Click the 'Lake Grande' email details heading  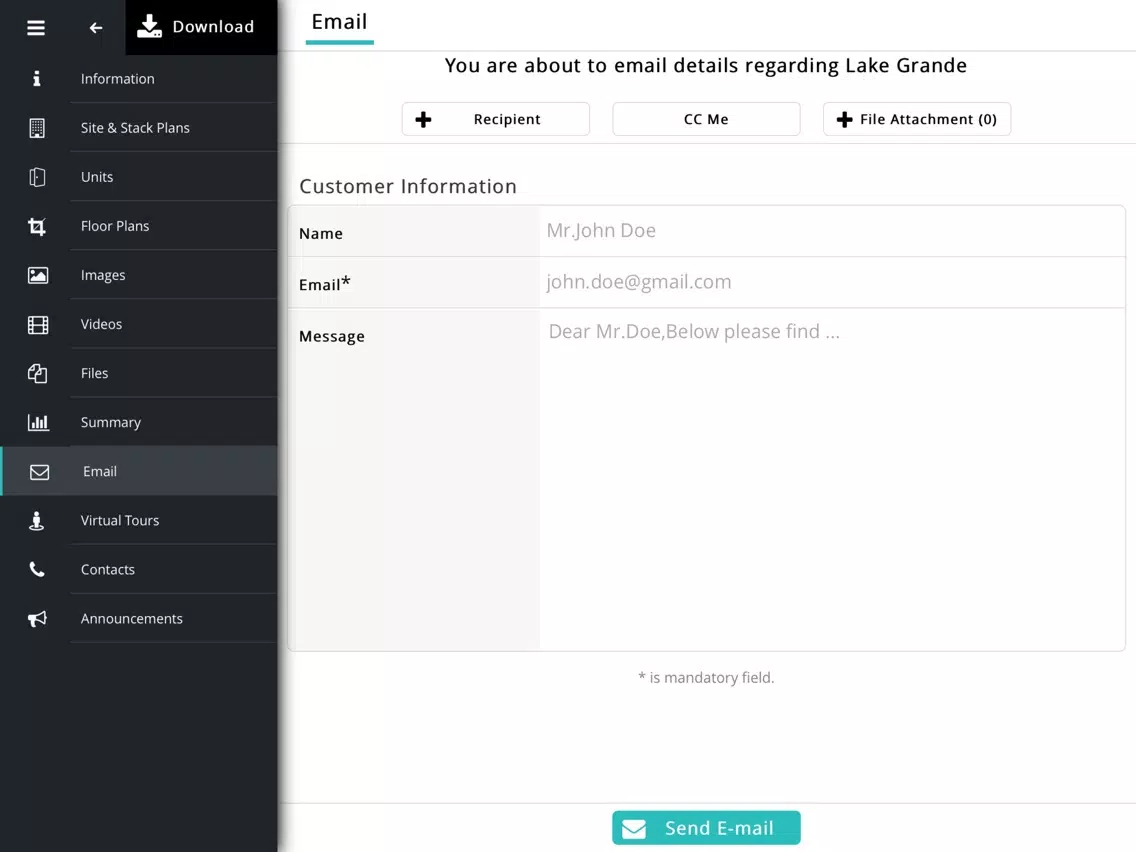(x=706, y=65)
